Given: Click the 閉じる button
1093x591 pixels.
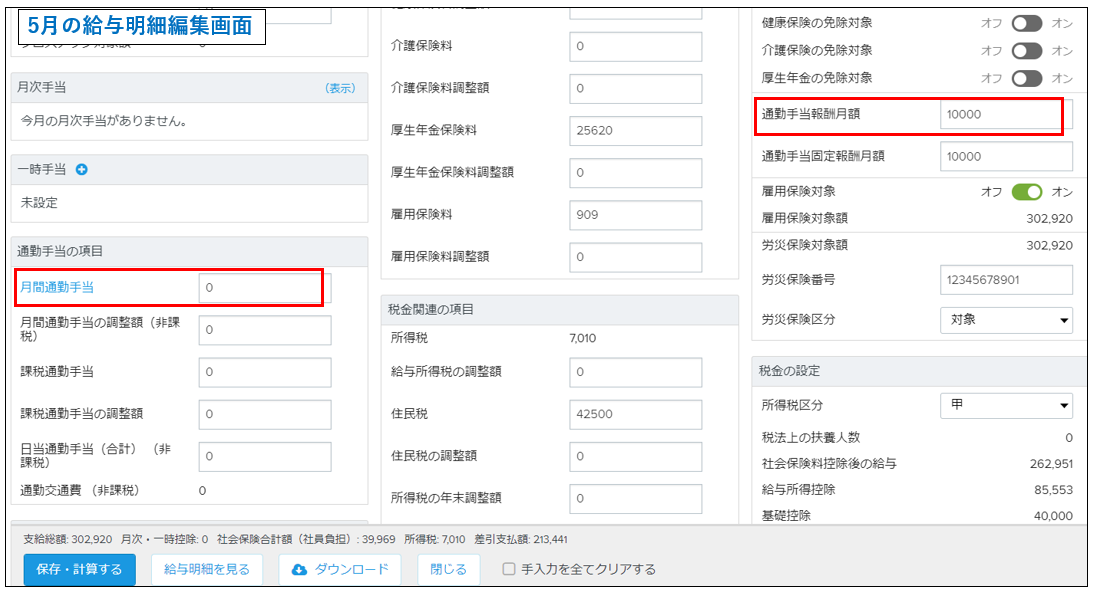Looking at the screenshot, I should coord(448,570).
